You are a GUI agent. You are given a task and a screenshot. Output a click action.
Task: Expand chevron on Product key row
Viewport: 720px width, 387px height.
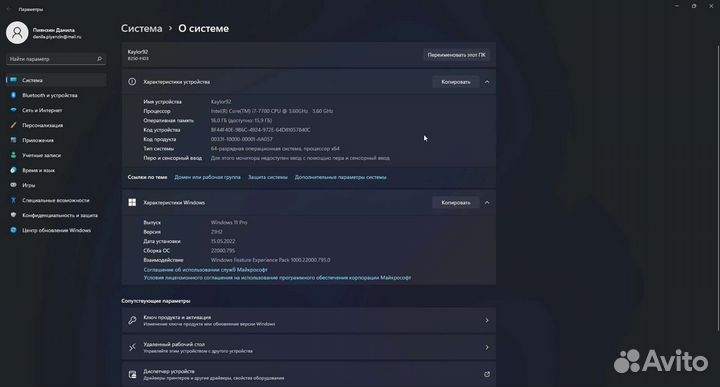pos(487,320)
